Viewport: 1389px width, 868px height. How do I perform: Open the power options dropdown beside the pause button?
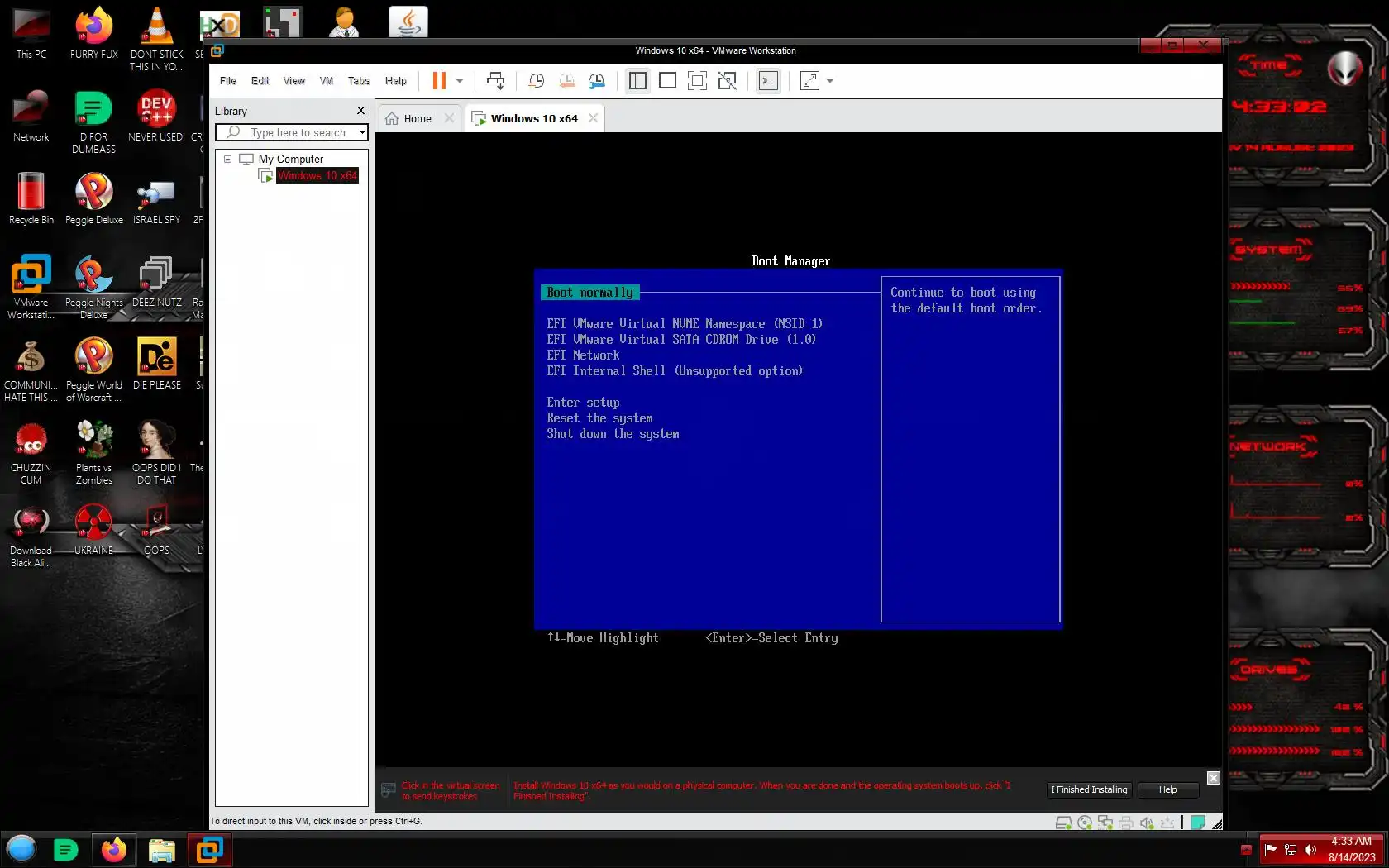460,81
